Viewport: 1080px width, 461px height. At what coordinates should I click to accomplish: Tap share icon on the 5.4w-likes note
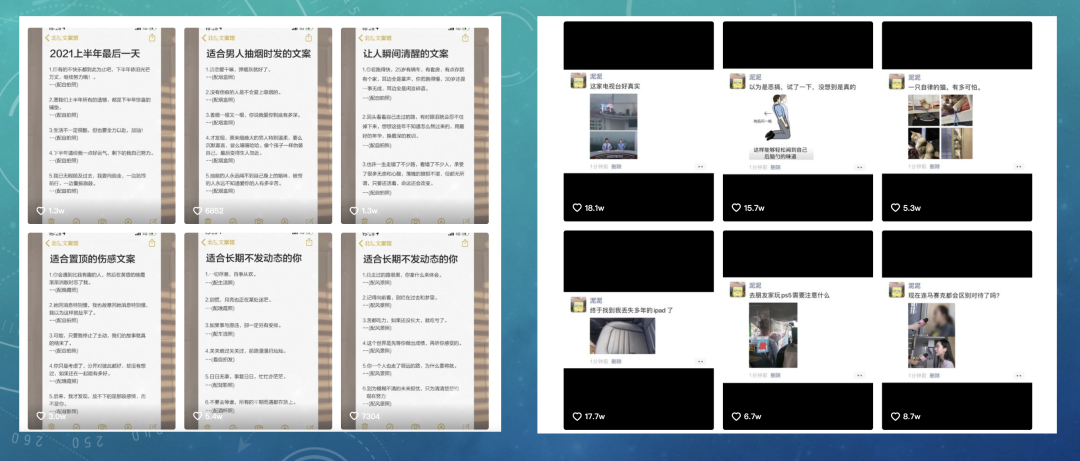tap(309, 243)
